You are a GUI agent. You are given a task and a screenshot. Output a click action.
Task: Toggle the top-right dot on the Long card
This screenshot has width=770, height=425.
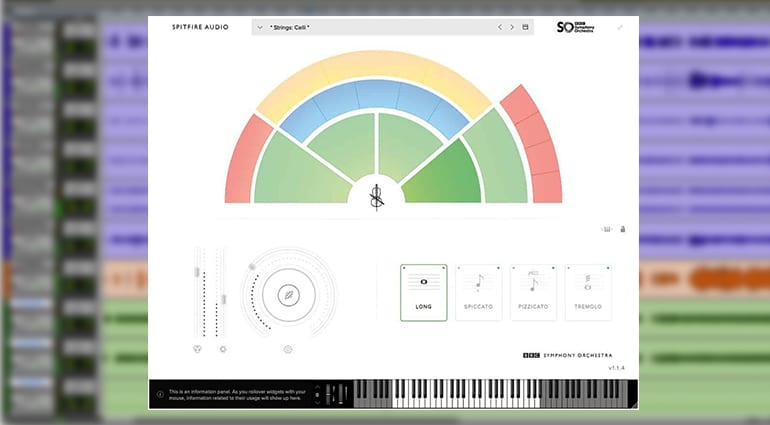pos(443,268)
